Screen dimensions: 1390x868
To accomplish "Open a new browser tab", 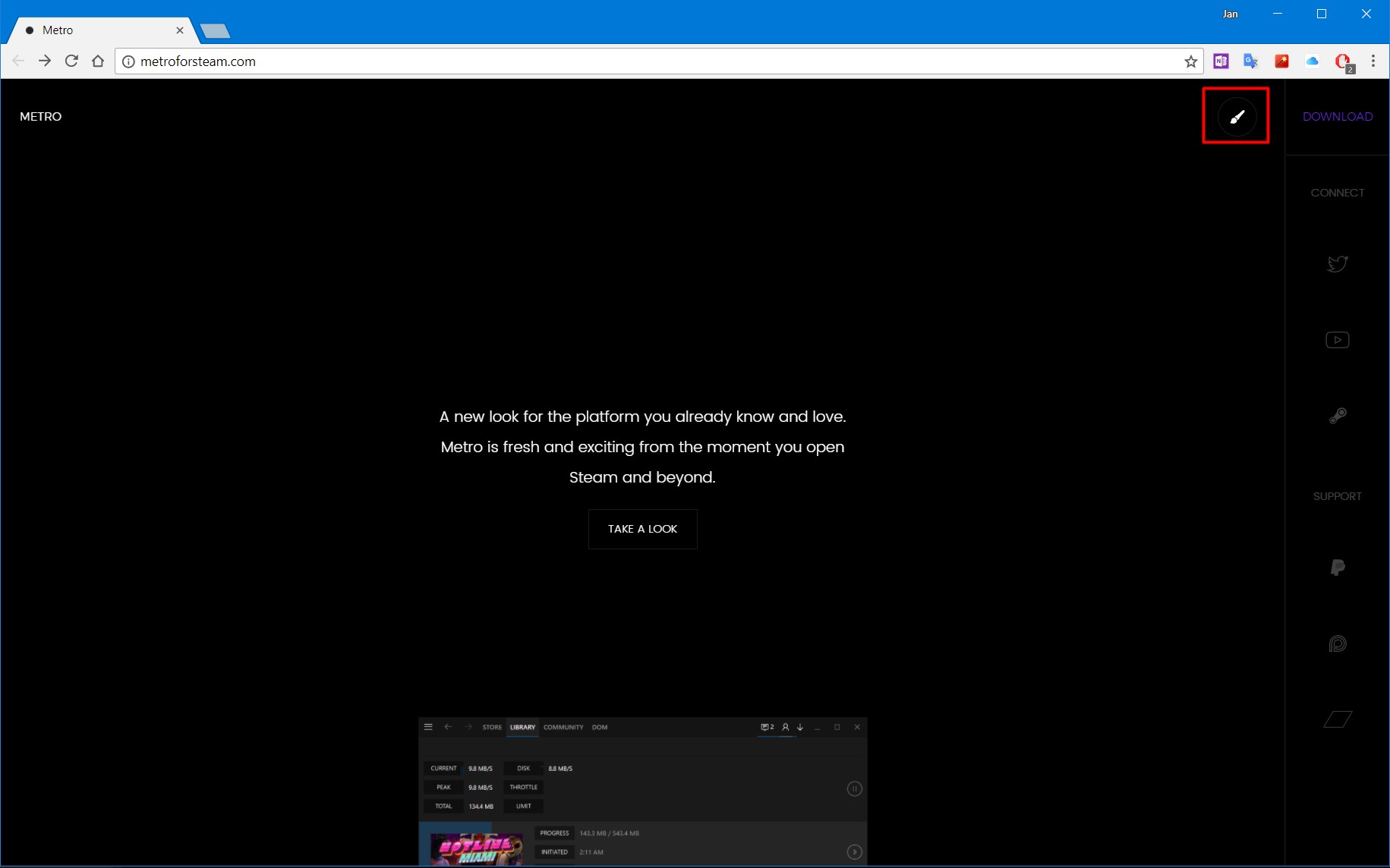I will point(216,31).
